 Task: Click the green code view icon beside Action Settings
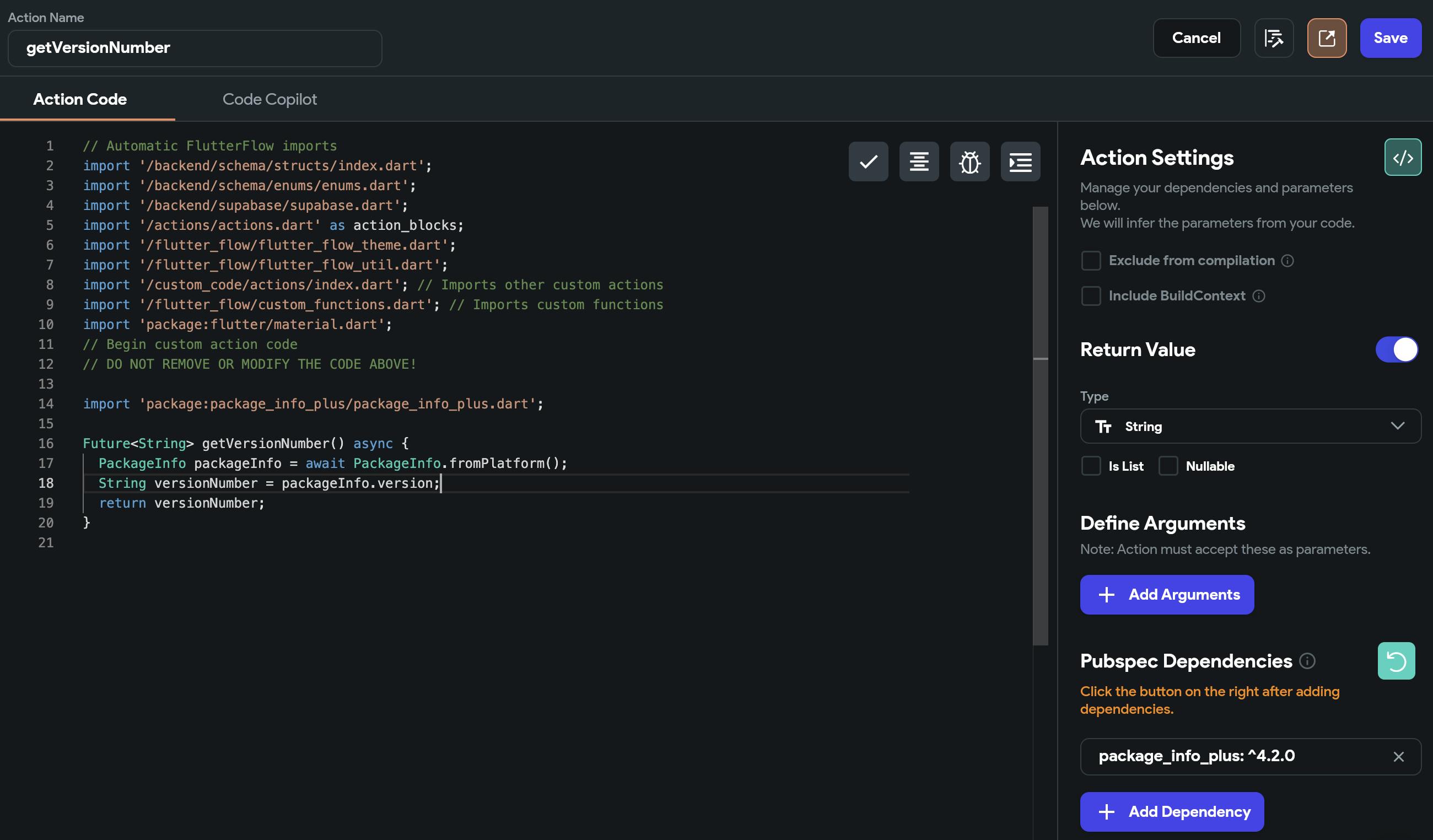[x=1402, y=158]
